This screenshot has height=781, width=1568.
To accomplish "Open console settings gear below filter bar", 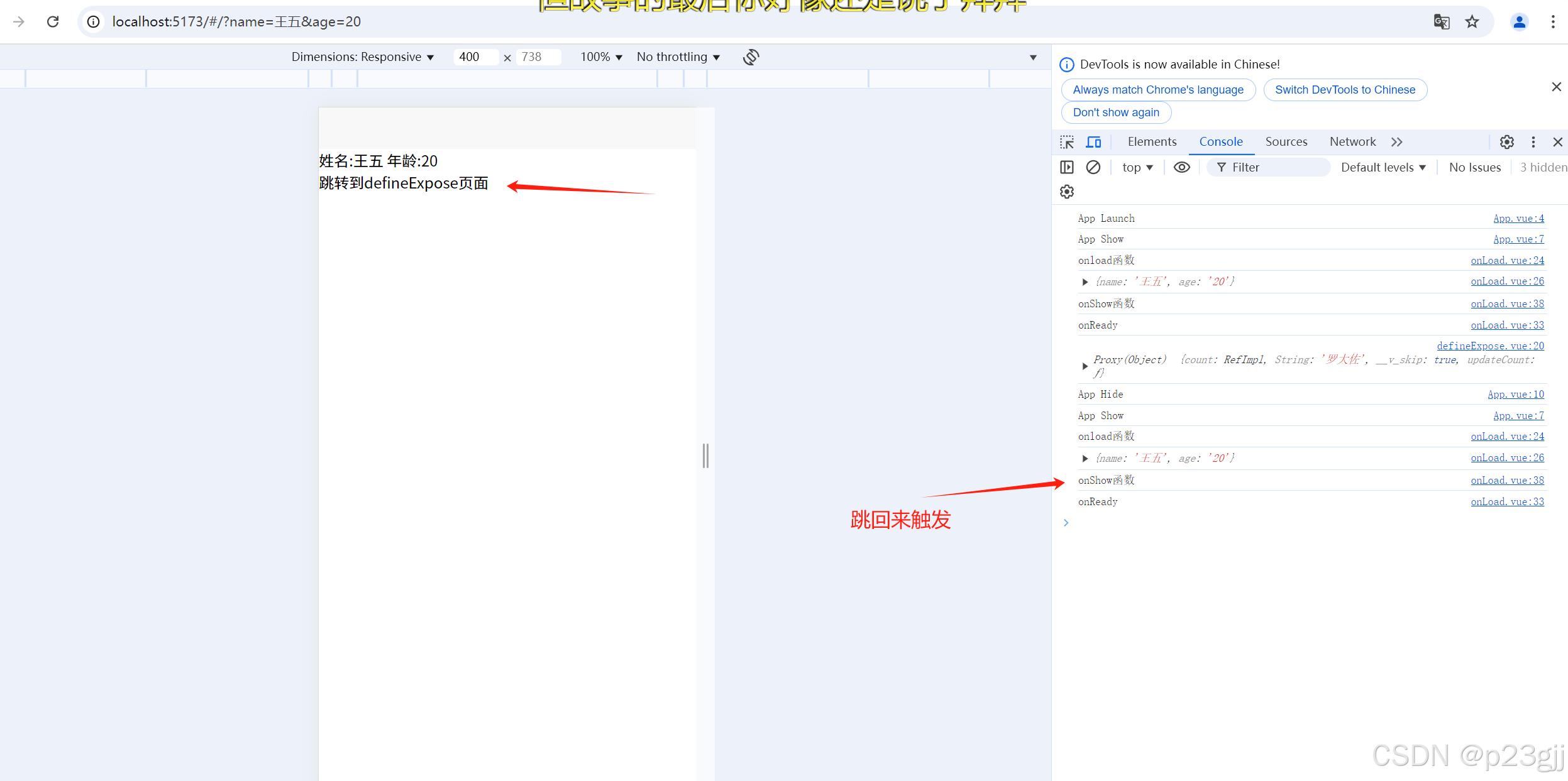I will click(1067, 192).
